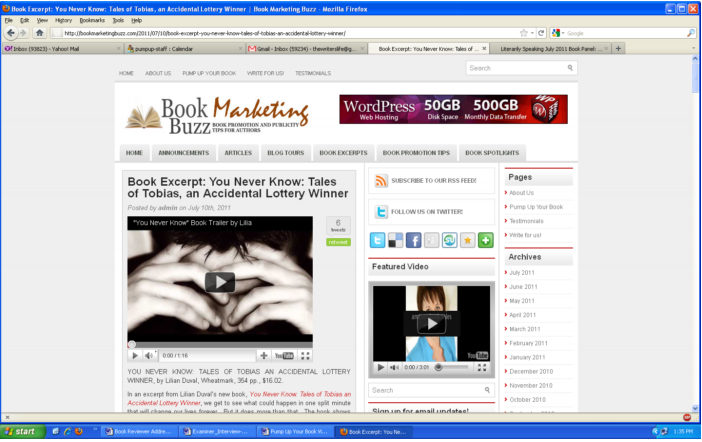702x442 pixels.
Task: Open the Announcements navigation tab
Action: pyautogui.click(x=184, y=153)
